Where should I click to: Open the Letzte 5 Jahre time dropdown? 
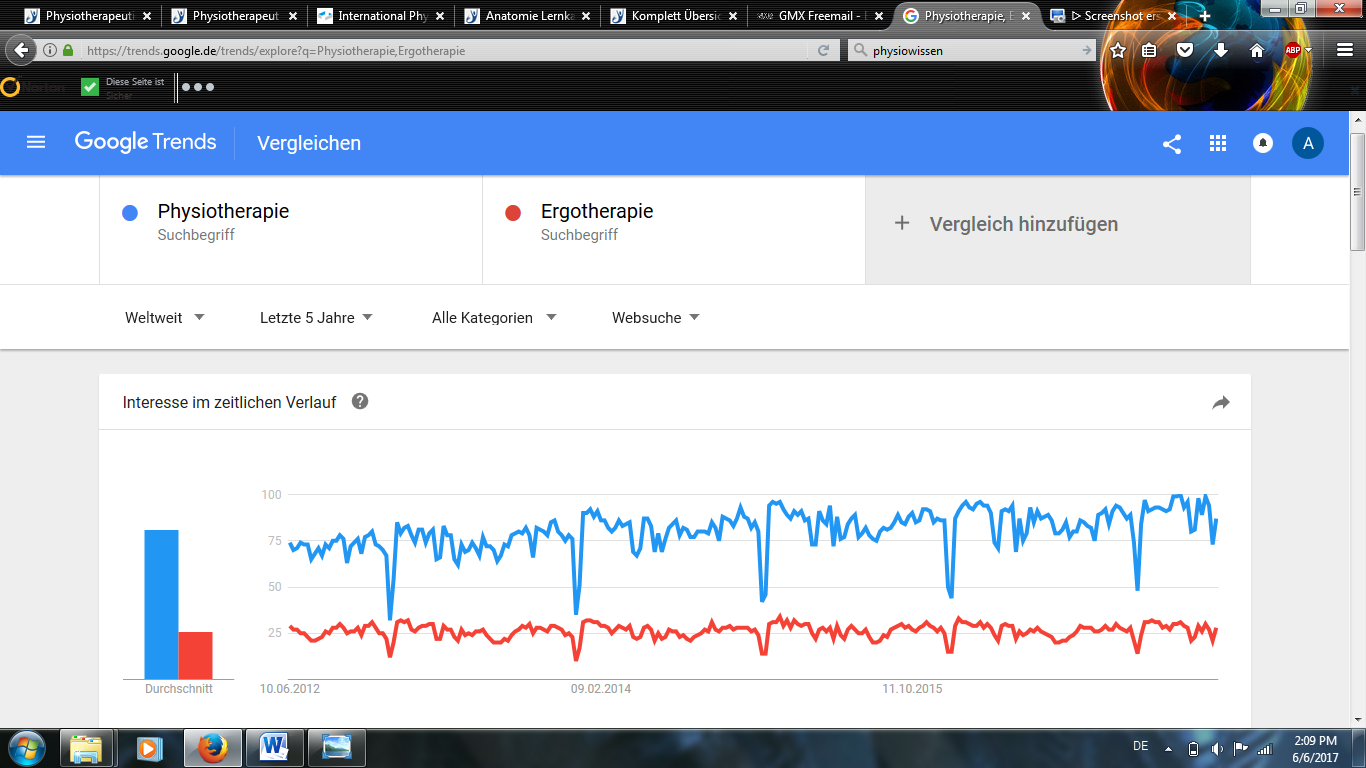tap(316, 317)
